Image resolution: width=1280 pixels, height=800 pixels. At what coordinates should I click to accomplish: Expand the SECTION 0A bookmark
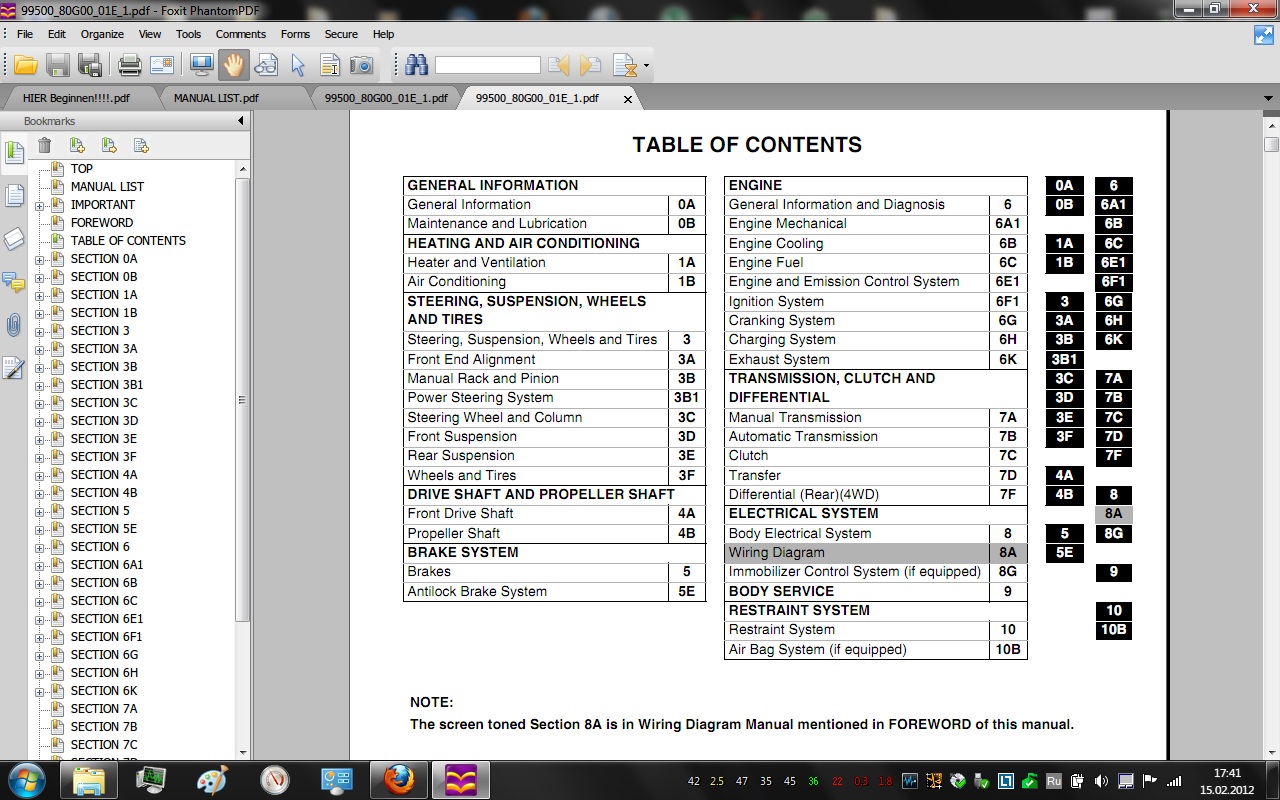tap(40, 259)
